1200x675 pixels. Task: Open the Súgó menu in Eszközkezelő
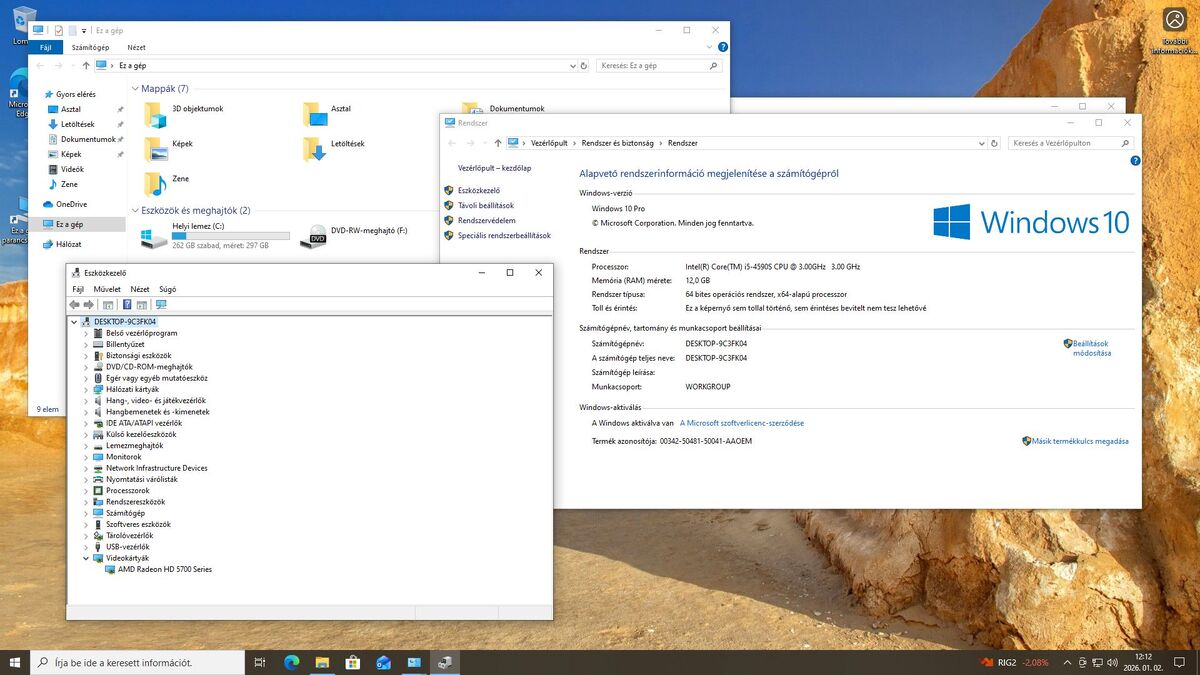click(168, 289)
